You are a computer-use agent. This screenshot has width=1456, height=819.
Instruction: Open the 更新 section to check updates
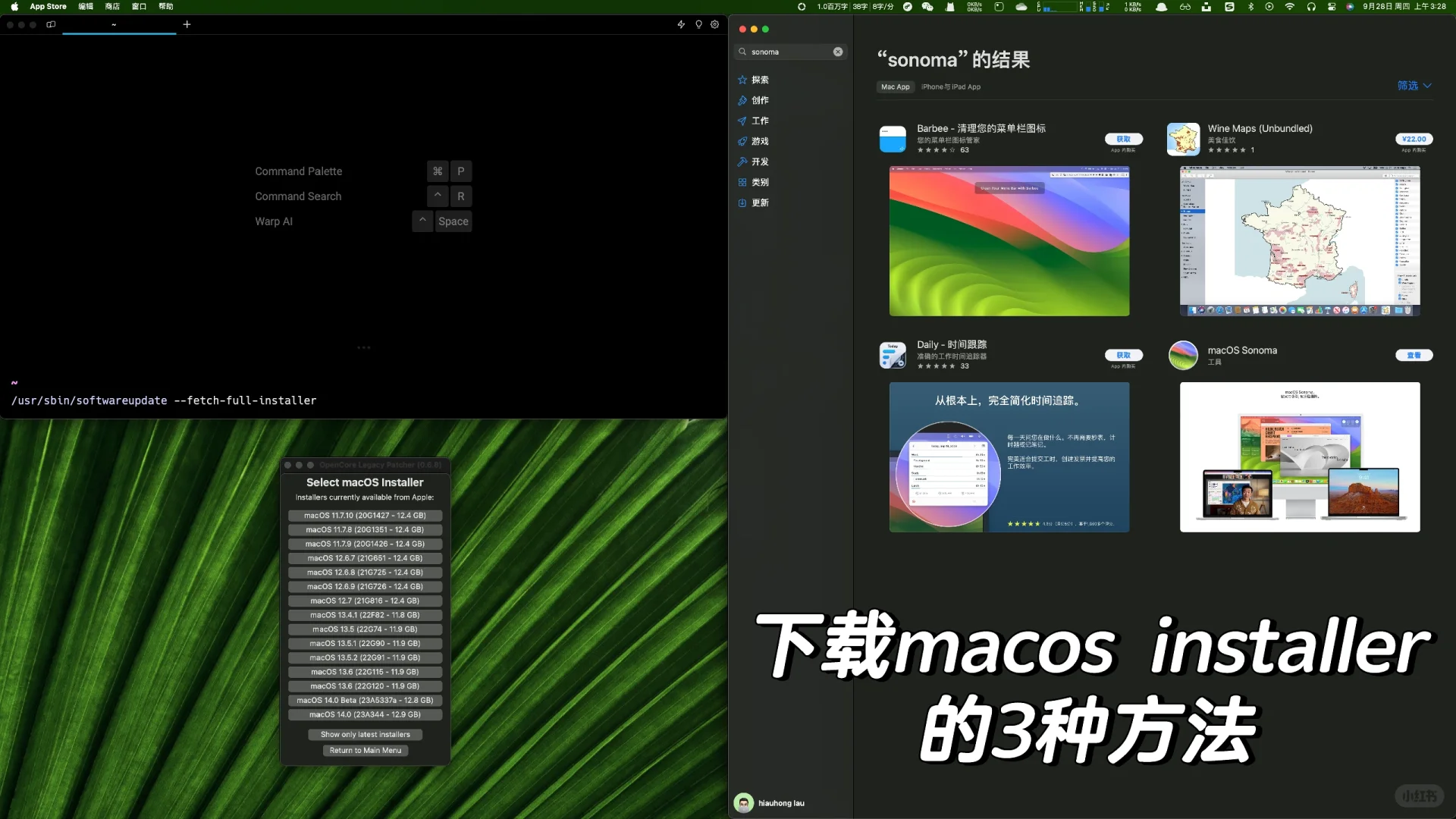tap(759, 202)
